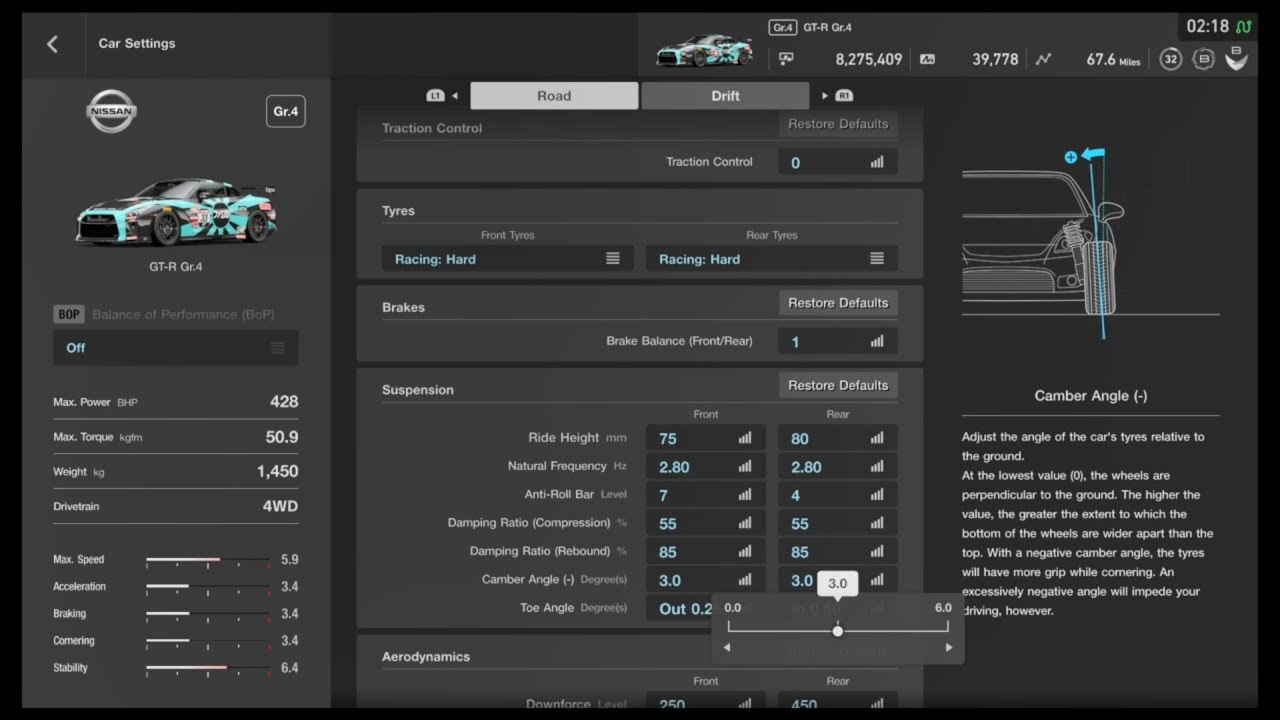Screen dimensions: 1280x720
Task: Click the collector level 32 badge
Action: (x=1171, y=60)
